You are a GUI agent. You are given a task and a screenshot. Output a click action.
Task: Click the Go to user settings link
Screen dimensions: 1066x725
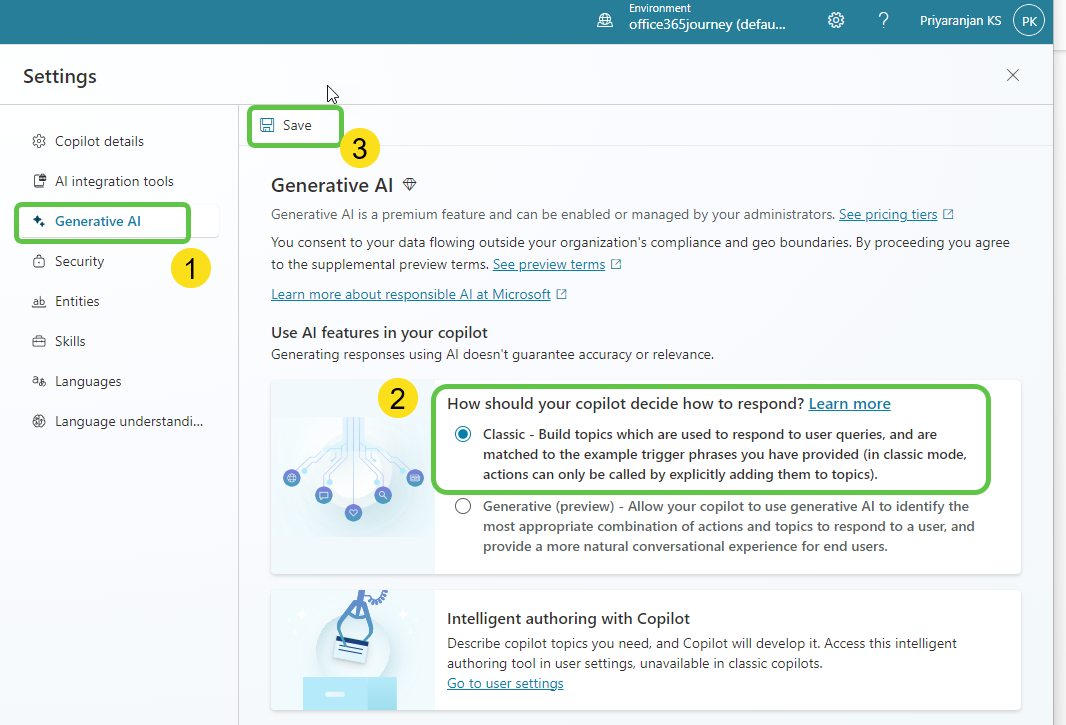point(504,683)
